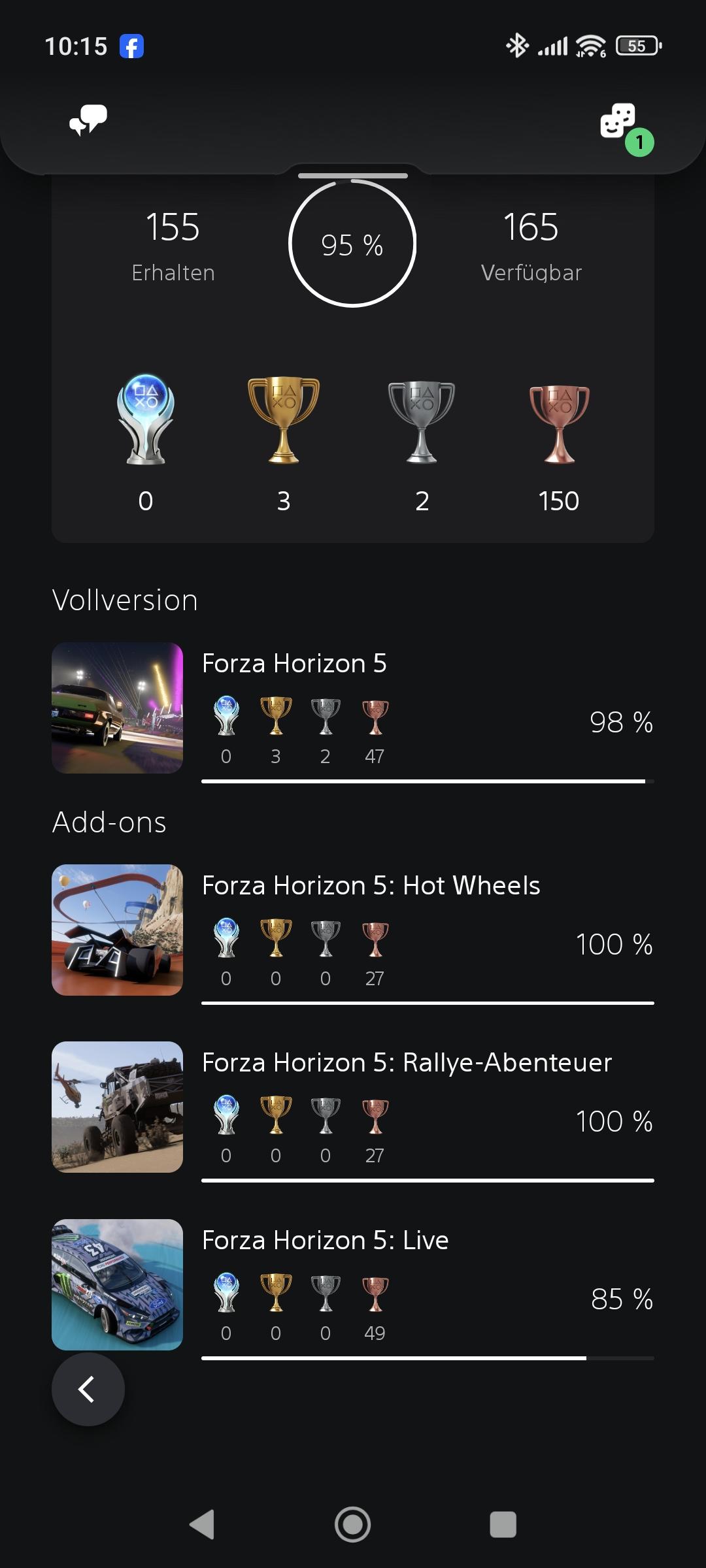Tap the large platinum trophy icon

[x=146, y=419]
